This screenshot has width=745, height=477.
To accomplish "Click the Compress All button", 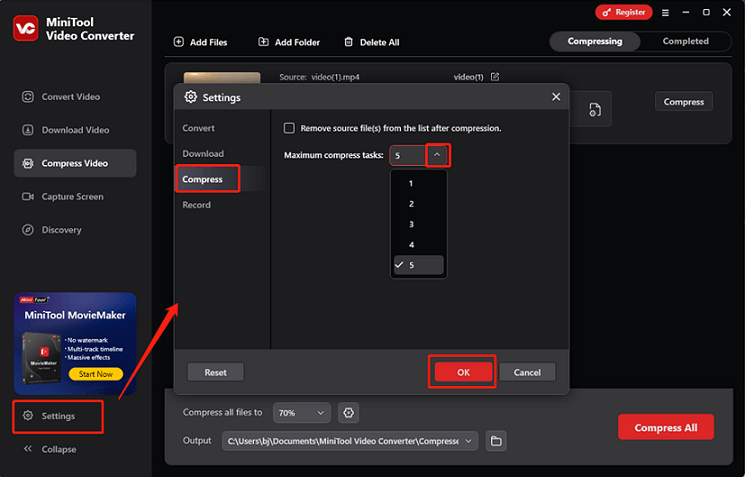I will [x=666, y=428].
